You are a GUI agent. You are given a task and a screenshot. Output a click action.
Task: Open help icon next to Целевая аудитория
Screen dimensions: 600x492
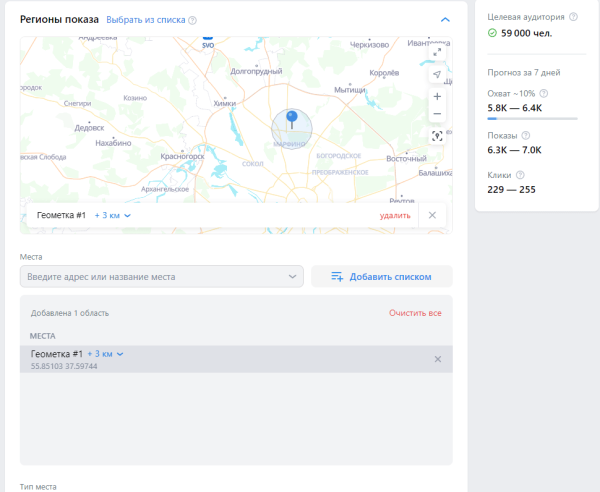[572, 17]
